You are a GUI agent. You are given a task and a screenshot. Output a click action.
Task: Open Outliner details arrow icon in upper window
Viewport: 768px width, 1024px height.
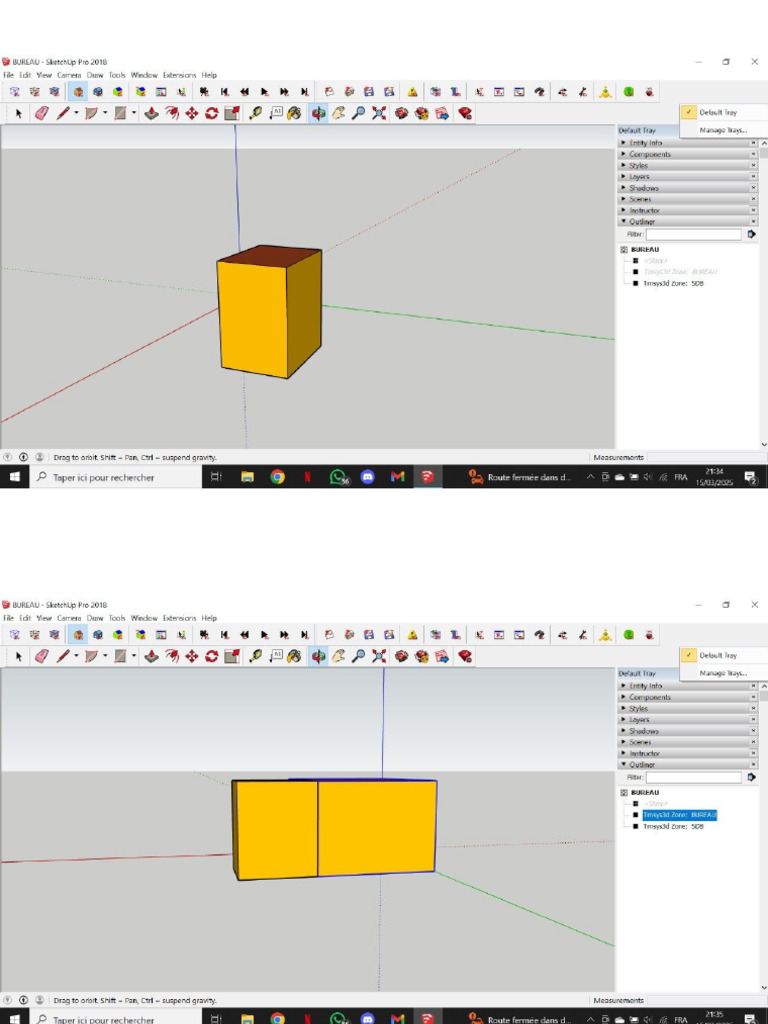751,234
